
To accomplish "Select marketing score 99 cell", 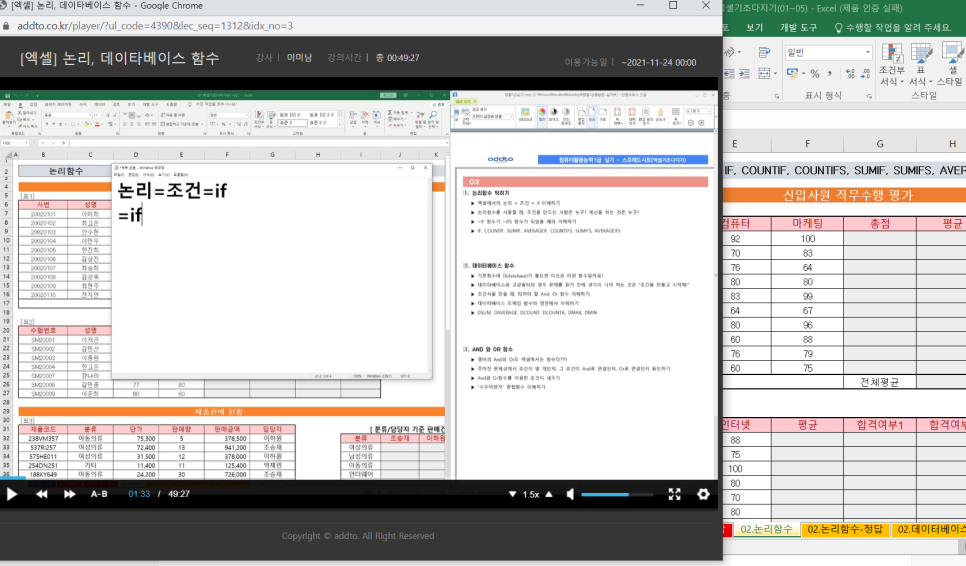I will pyautogui.click(x=807, y=296).
